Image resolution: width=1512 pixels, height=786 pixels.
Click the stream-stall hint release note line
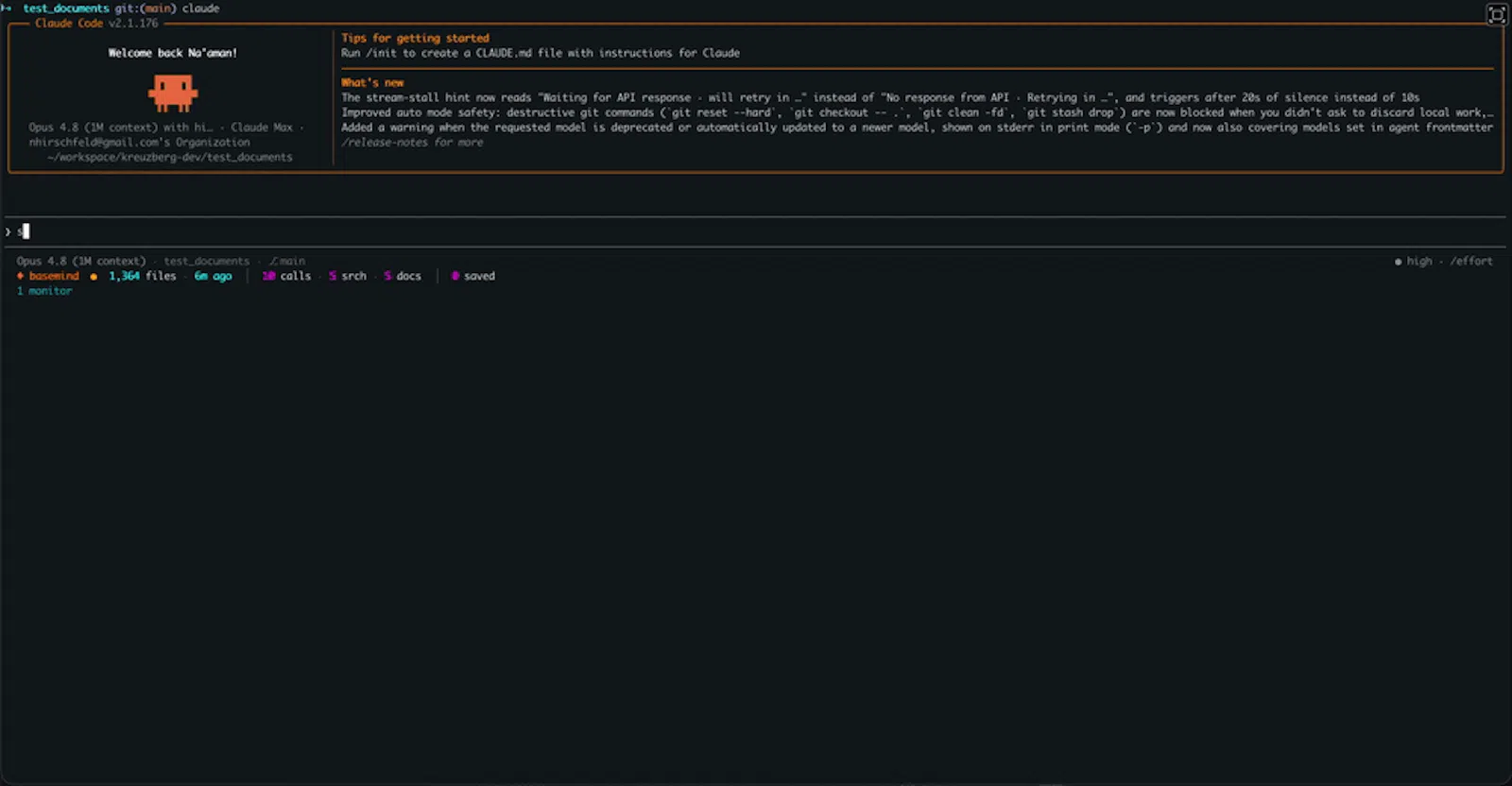pyautogui.click(x=880, y=97)
